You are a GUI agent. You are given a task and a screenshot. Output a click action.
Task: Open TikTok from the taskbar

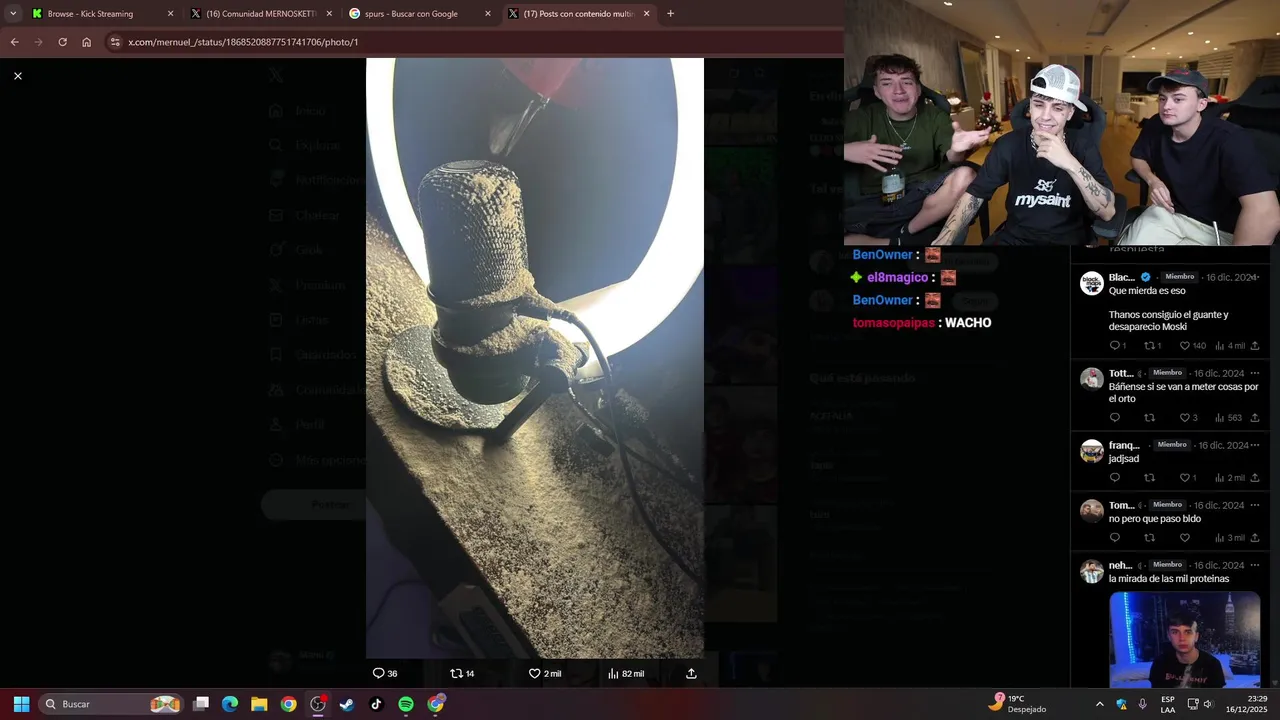pos(376,704)
